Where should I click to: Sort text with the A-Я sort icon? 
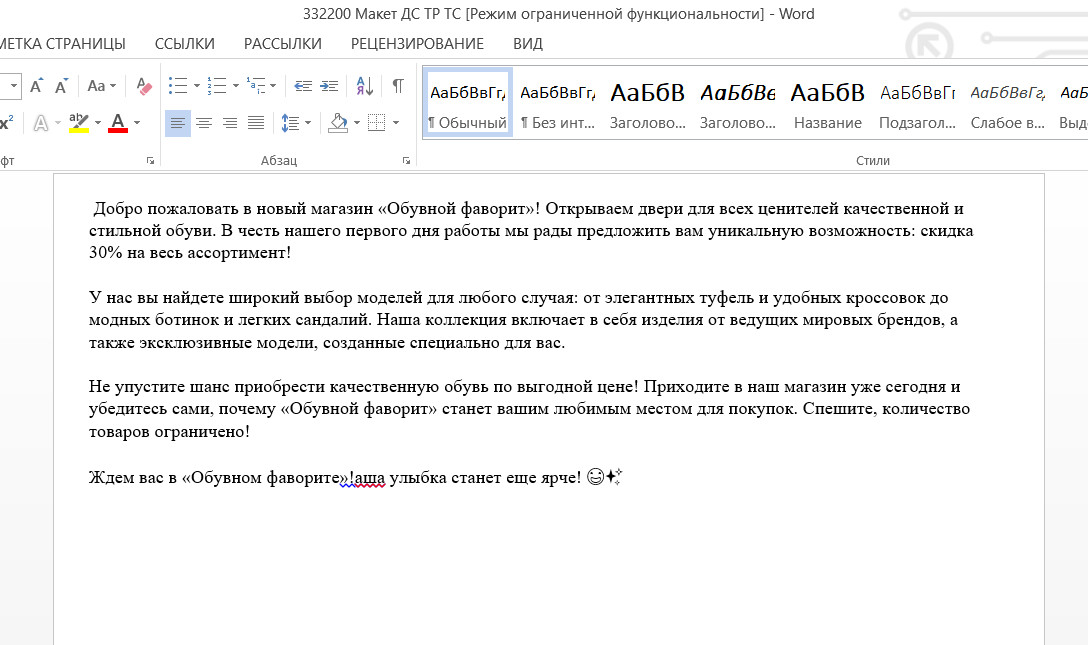click(x=365, y=86)
